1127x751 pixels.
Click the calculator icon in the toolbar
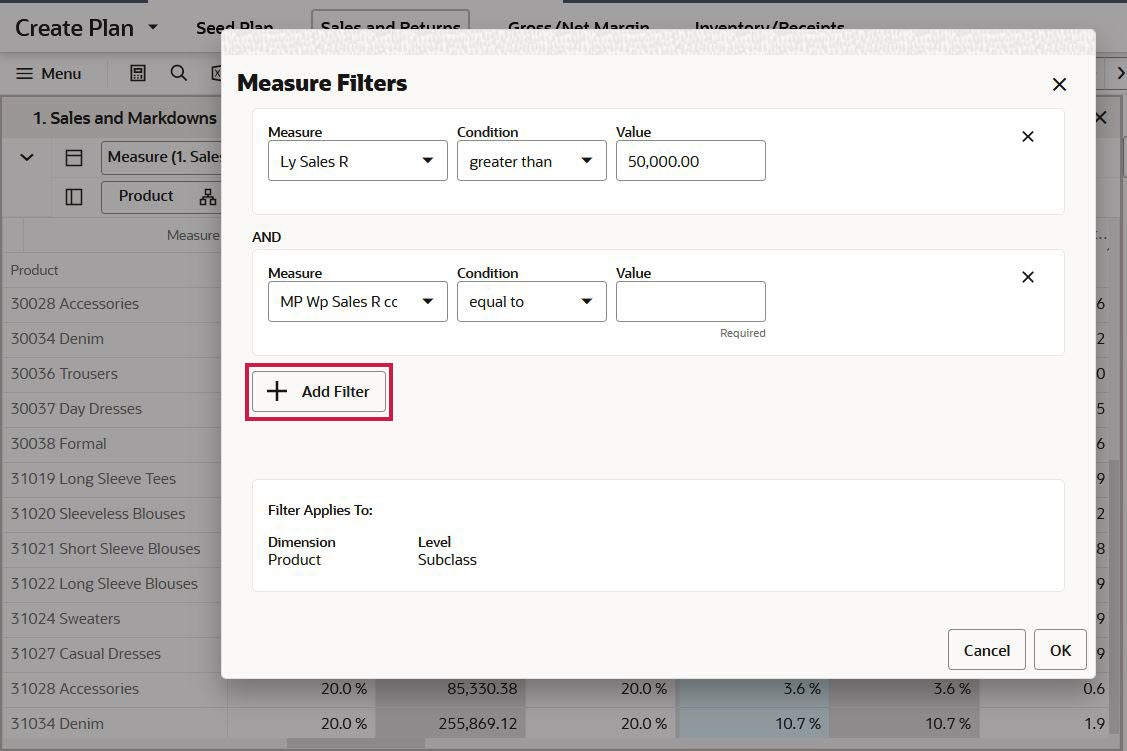pyautogui.click(x=135, y=73)
